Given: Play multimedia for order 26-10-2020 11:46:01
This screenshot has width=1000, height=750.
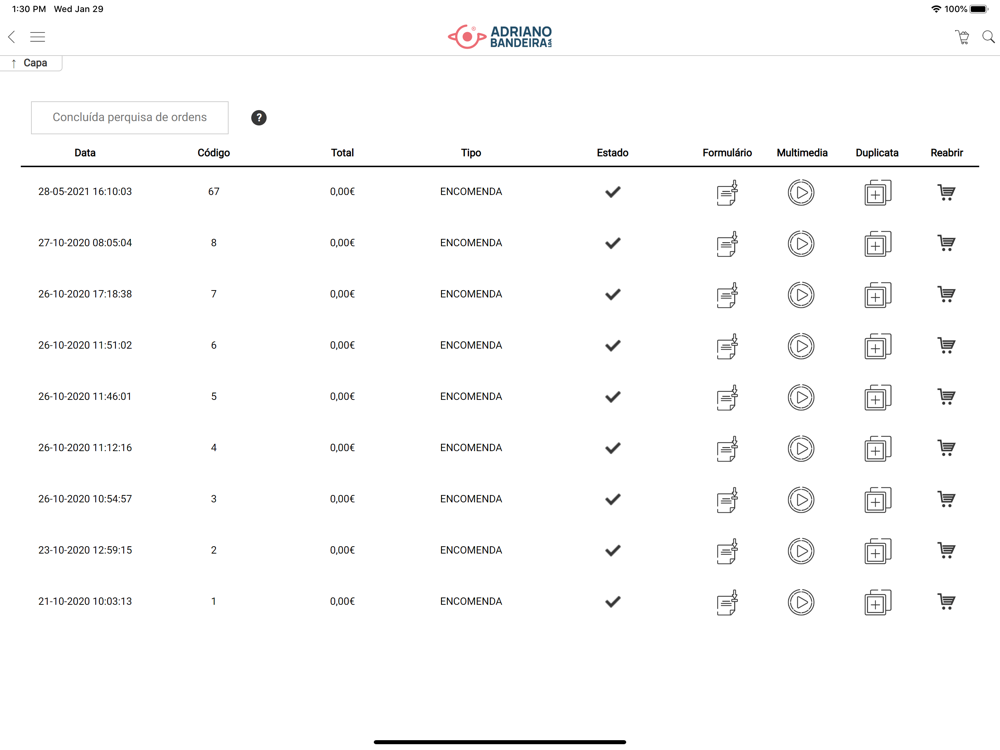Looking at the screenshot, I should click(x=801, y=397).
